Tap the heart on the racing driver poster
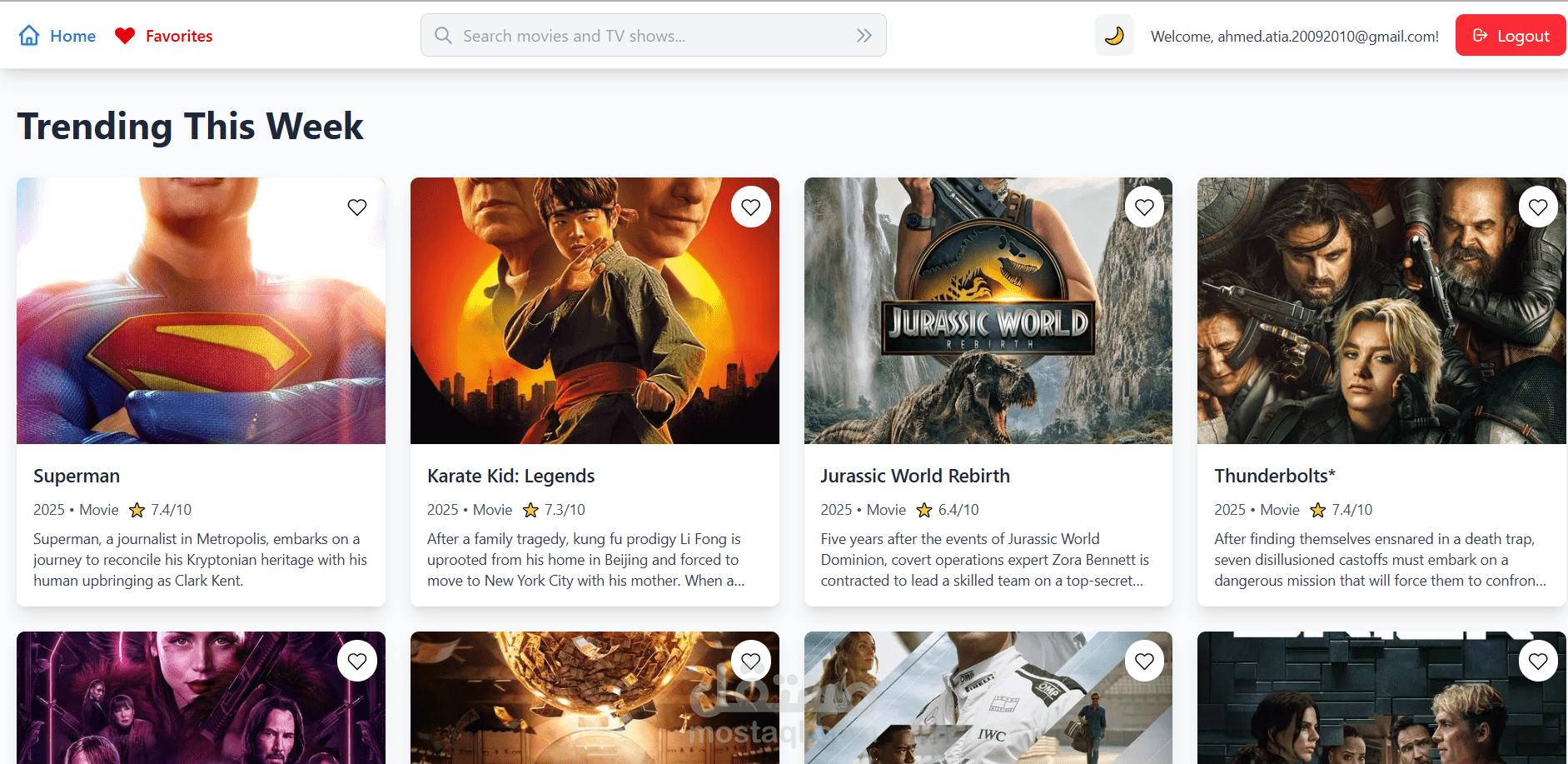This screenshot has width=1568, height=764. tap(1145, 662)
